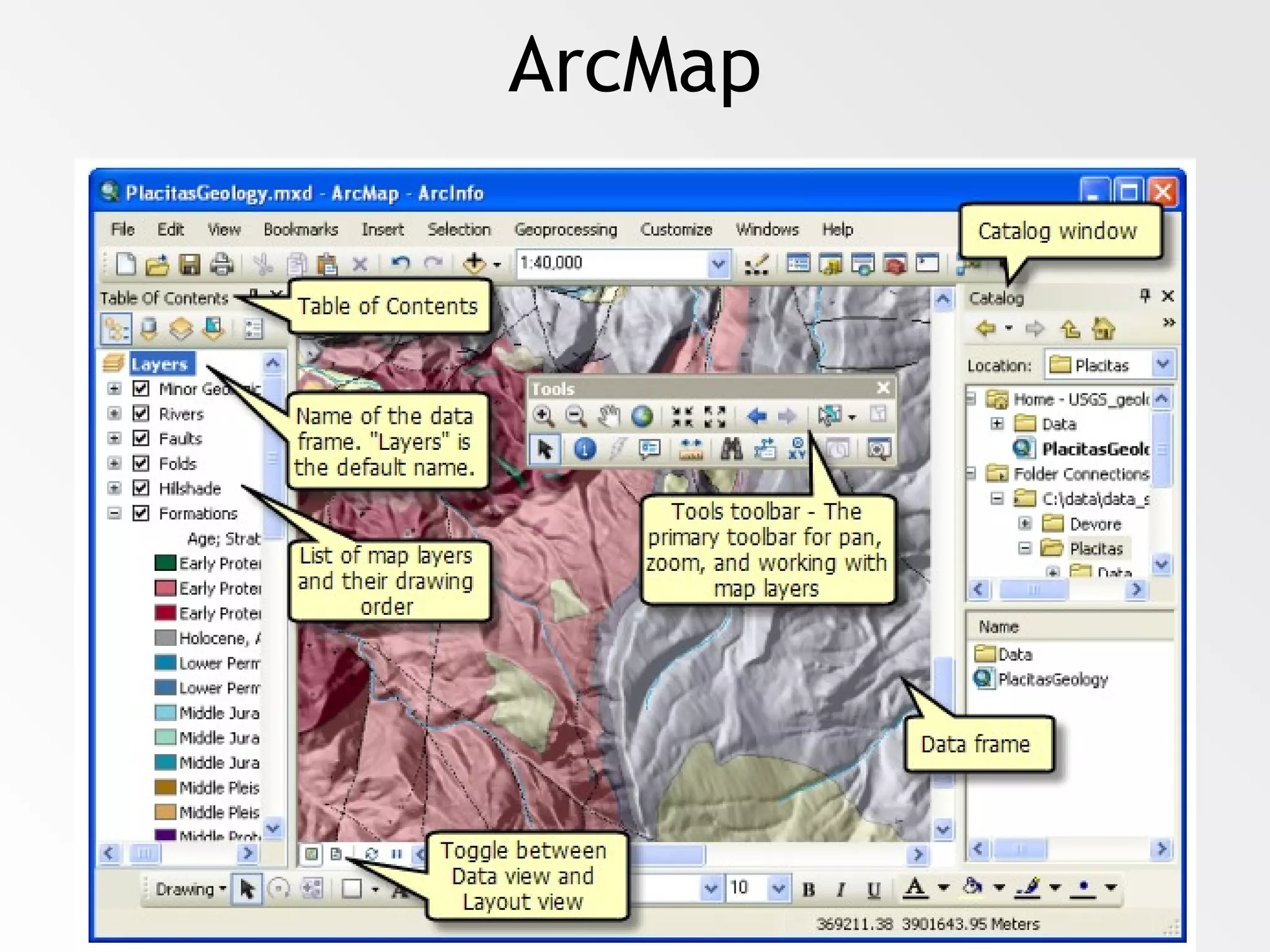The width and height of the screenshot is (1270, 952).
Task: Switch to List By Source view
Action: pyautogui.click(x=148, y=328)
